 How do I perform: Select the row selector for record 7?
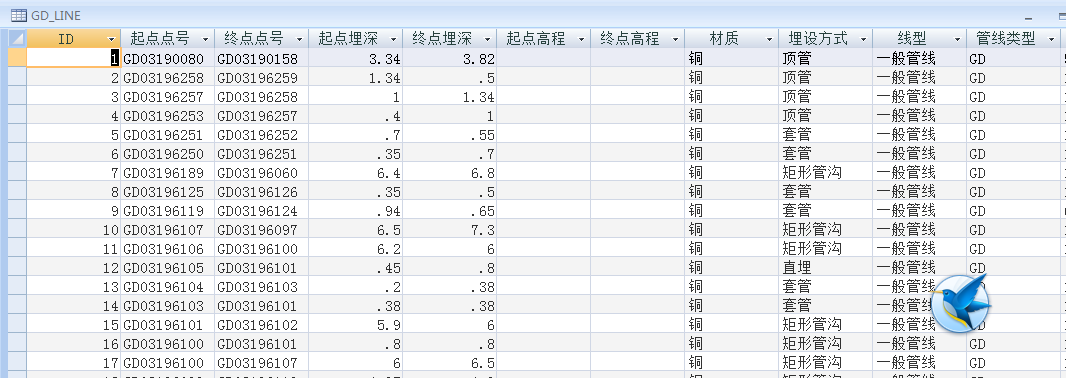[x=17, y=172]
